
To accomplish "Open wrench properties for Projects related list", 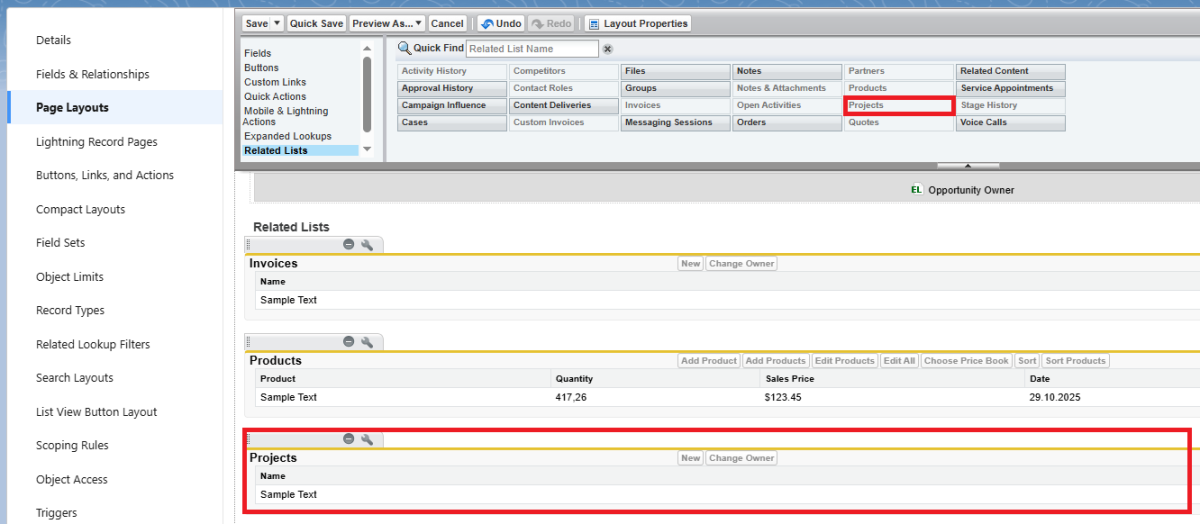I will [x=367, y=439].
